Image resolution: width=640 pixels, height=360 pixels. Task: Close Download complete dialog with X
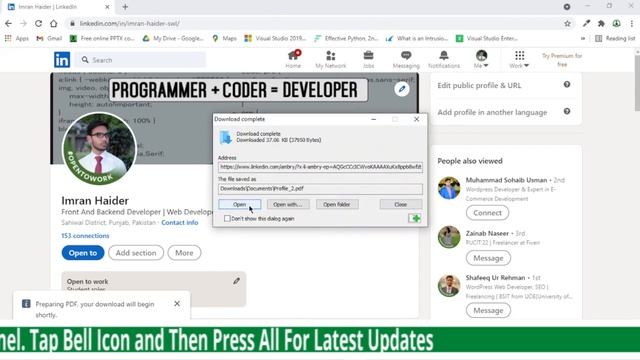pyautogui.click(x=416, y=119)
